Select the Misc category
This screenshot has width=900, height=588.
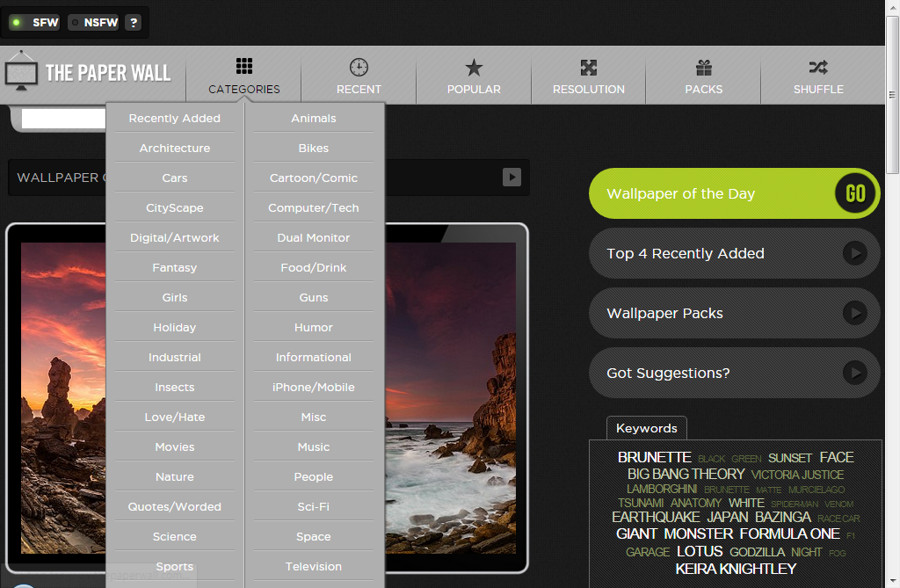tap(313, 417)
